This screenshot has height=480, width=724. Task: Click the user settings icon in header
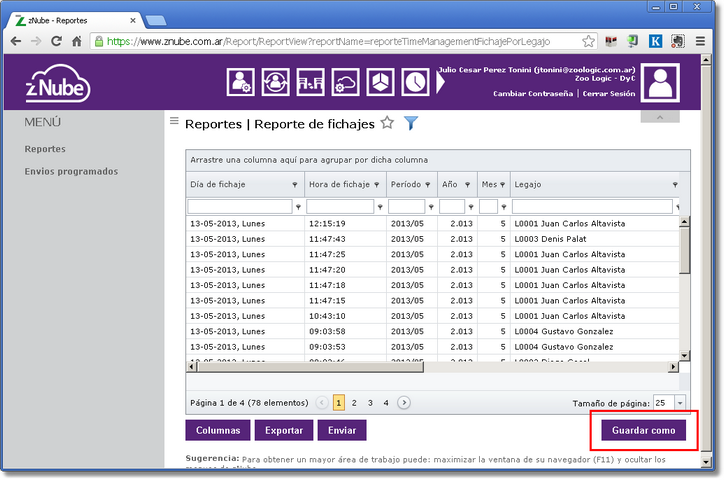pyautogui.click(x=241, y=83)
